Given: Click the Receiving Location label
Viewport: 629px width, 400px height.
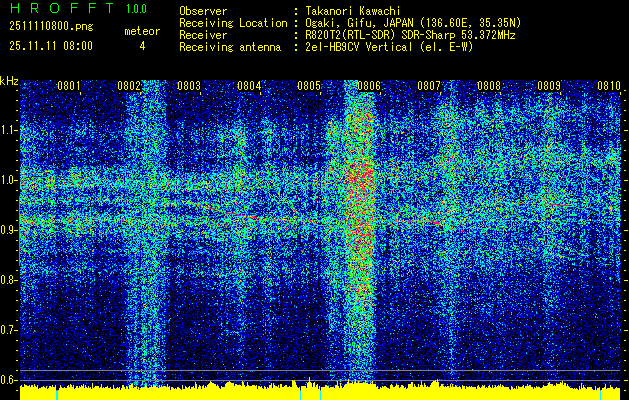Looking at the screenshot, I should pos(233,23).
